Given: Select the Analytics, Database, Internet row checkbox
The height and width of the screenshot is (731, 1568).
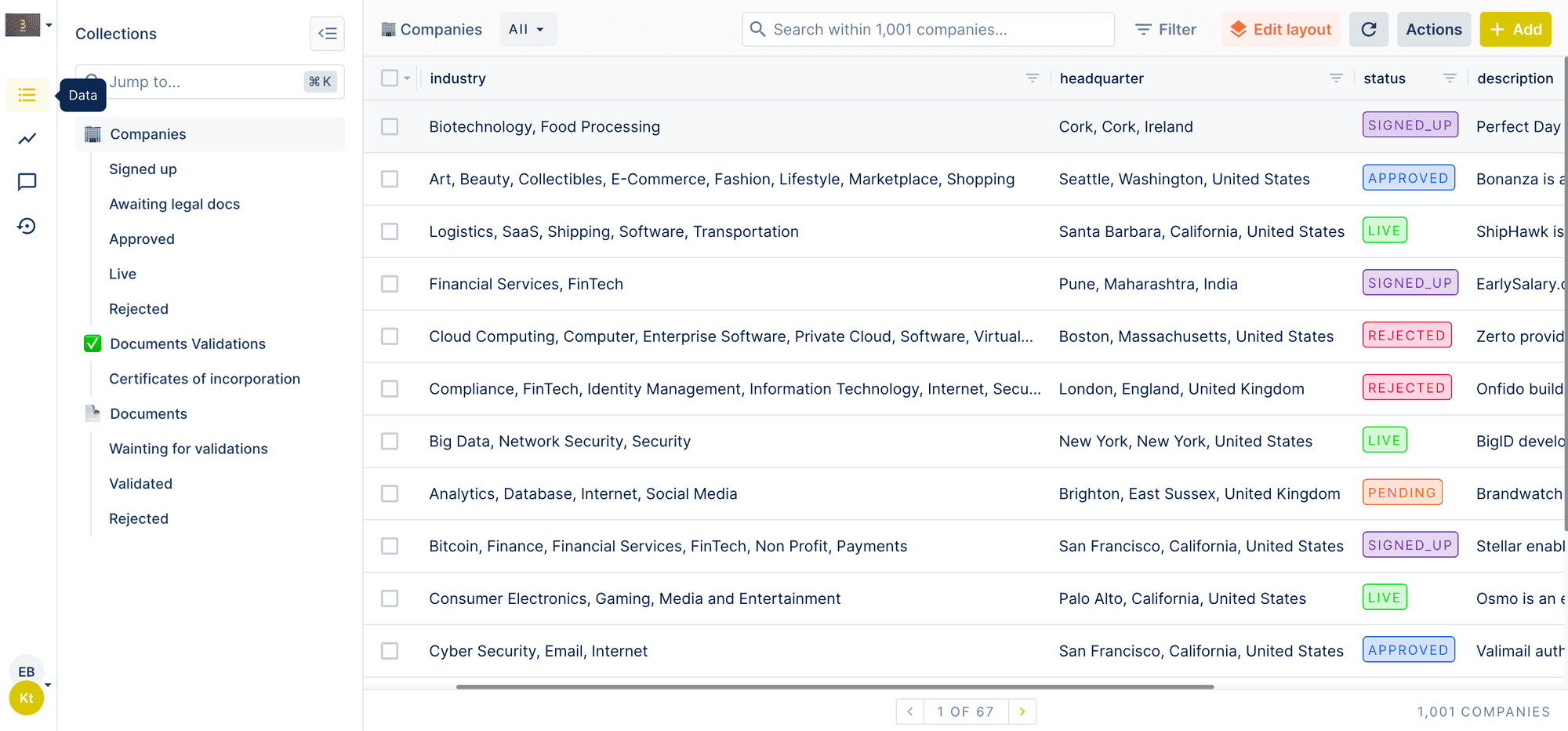Looking at the screenshot, I should tap(390, 493).
